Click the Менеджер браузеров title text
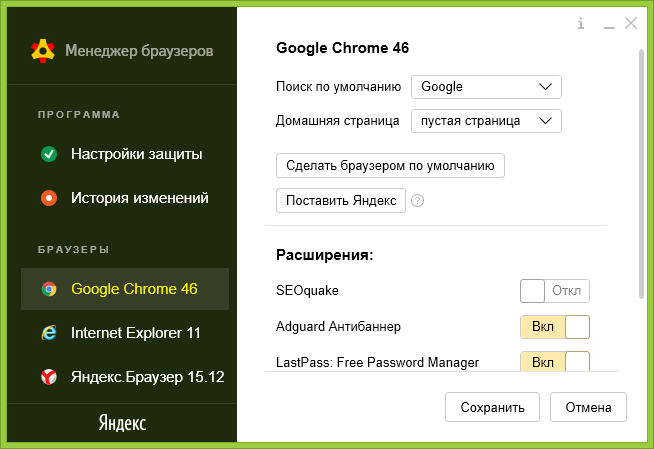This screenshot has height=449, width=654. click(139, 51)
